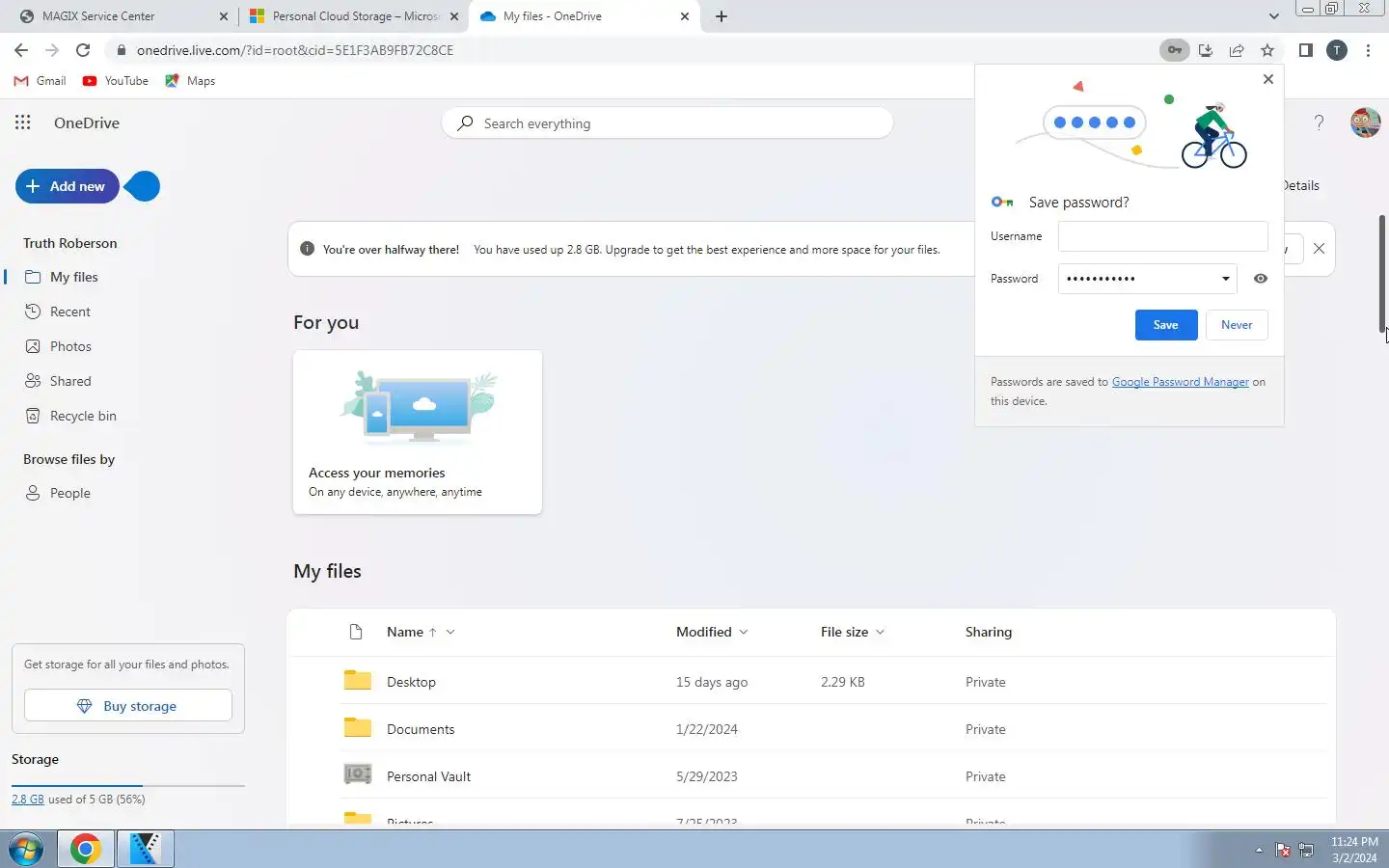Open the Chrome profile T avatar
The width and height of the screenshot is (1389, 868).
(1337, 50)
